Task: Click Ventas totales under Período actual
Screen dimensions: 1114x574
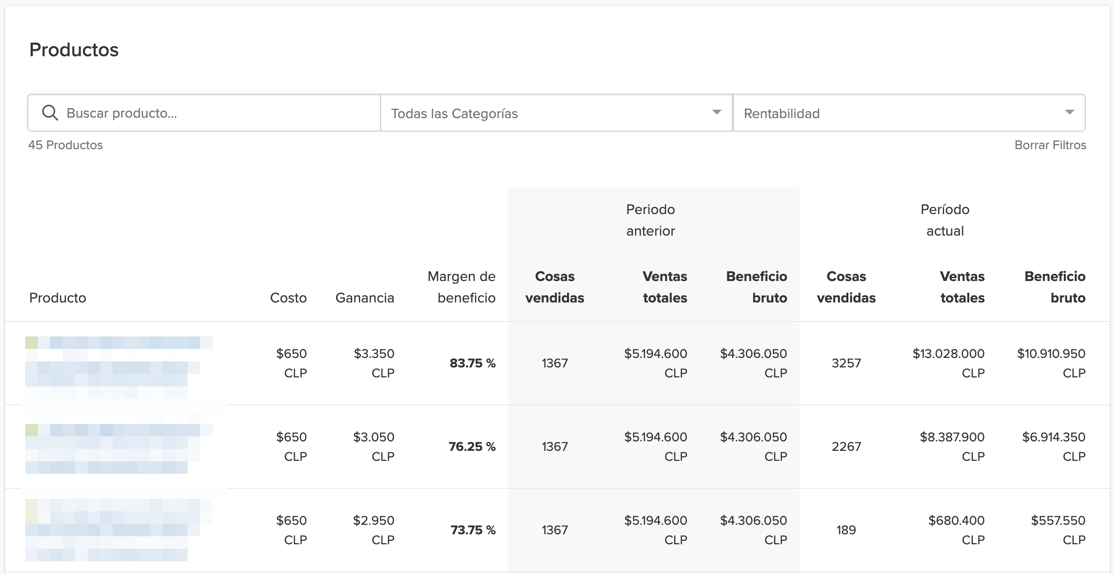Action: (962, 287)
